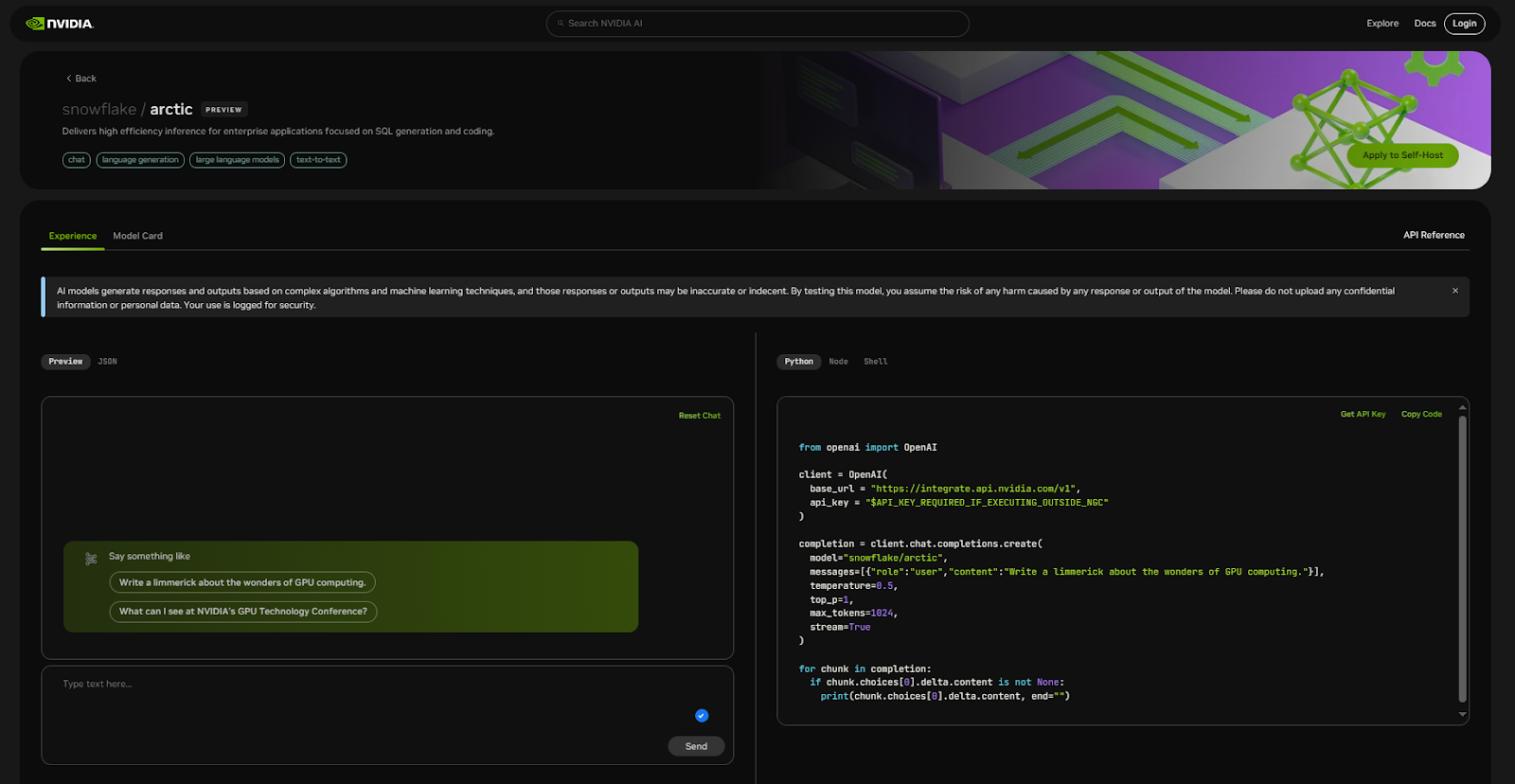Viewport: 1515px width, 784px height.
Task: Click the blue checkmark icon in input
Action: point(702,716)
